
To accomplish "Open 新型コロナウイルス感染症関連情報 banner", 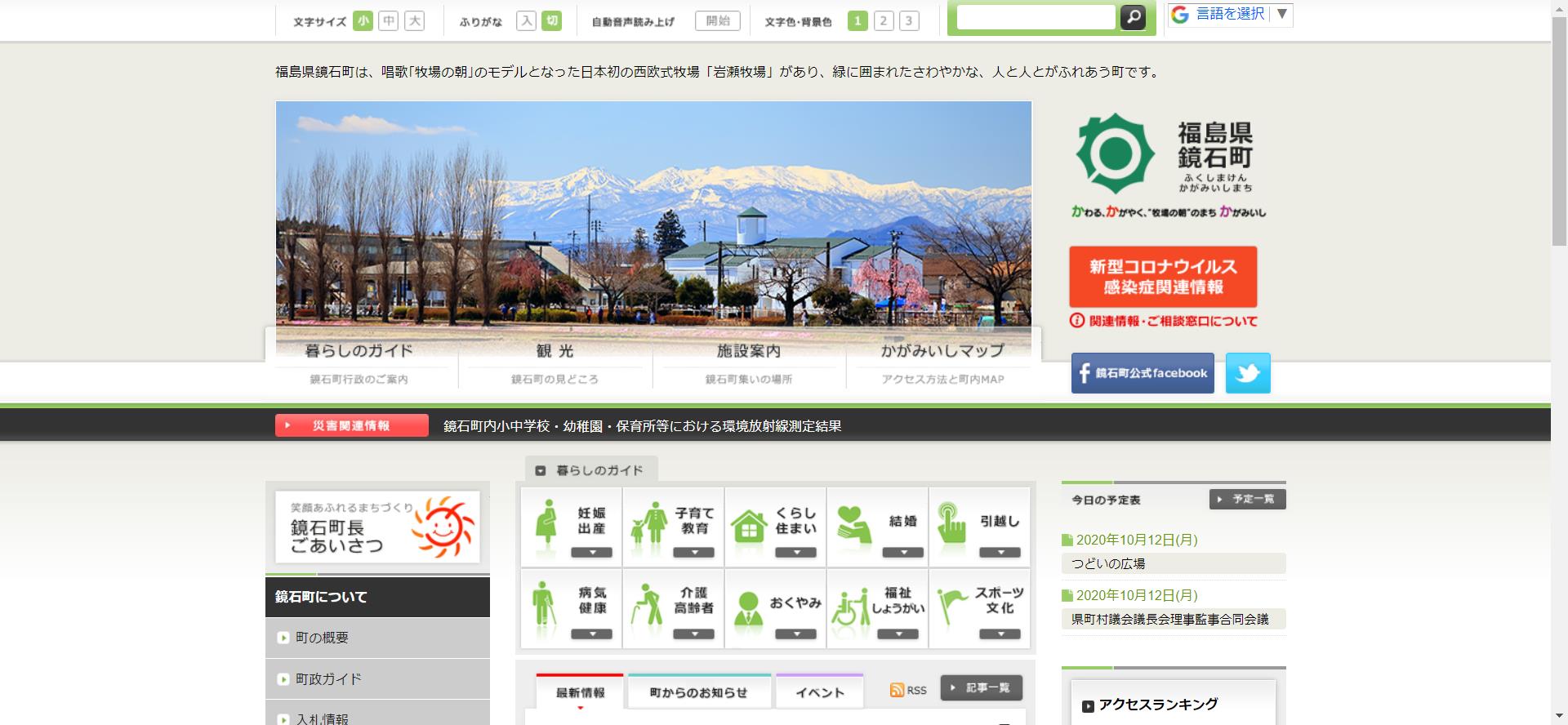I will click(1163, 277).
